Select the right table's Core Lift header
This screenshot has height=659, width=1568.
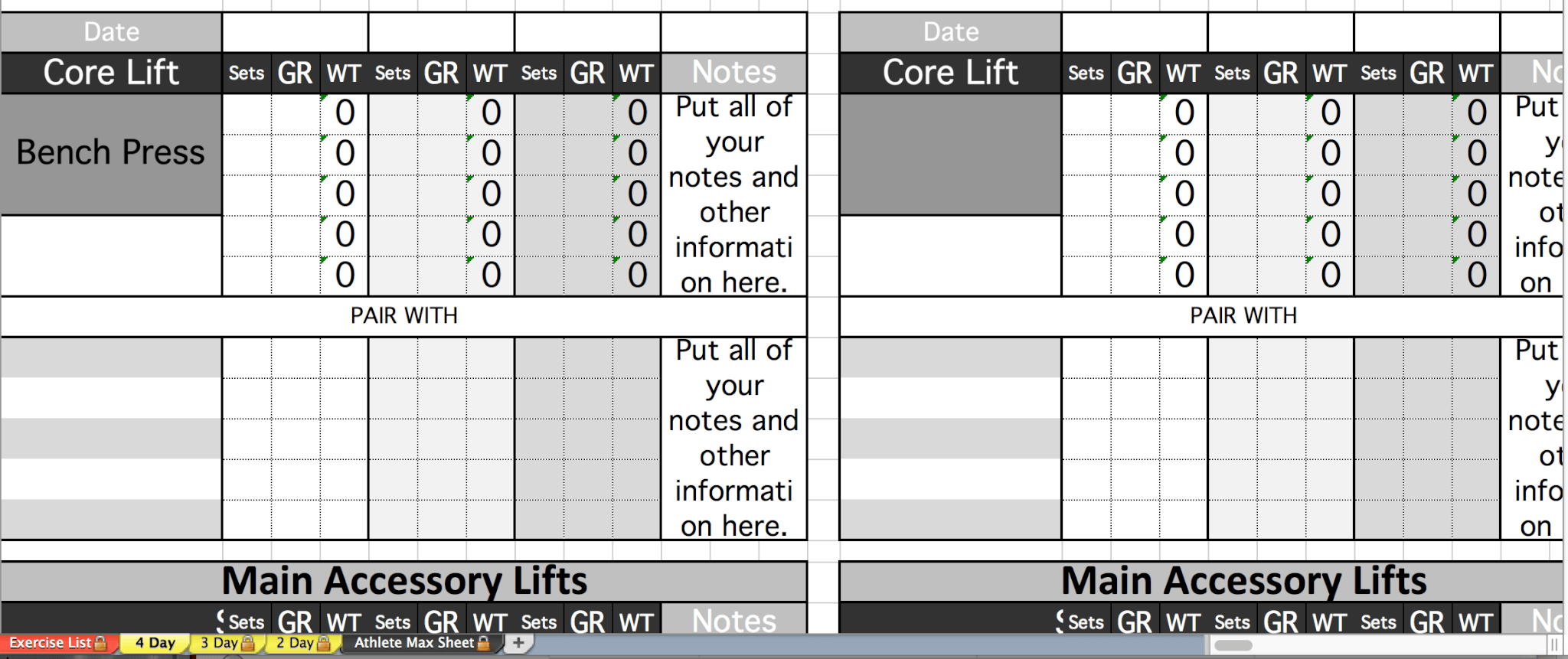point(950,73)
